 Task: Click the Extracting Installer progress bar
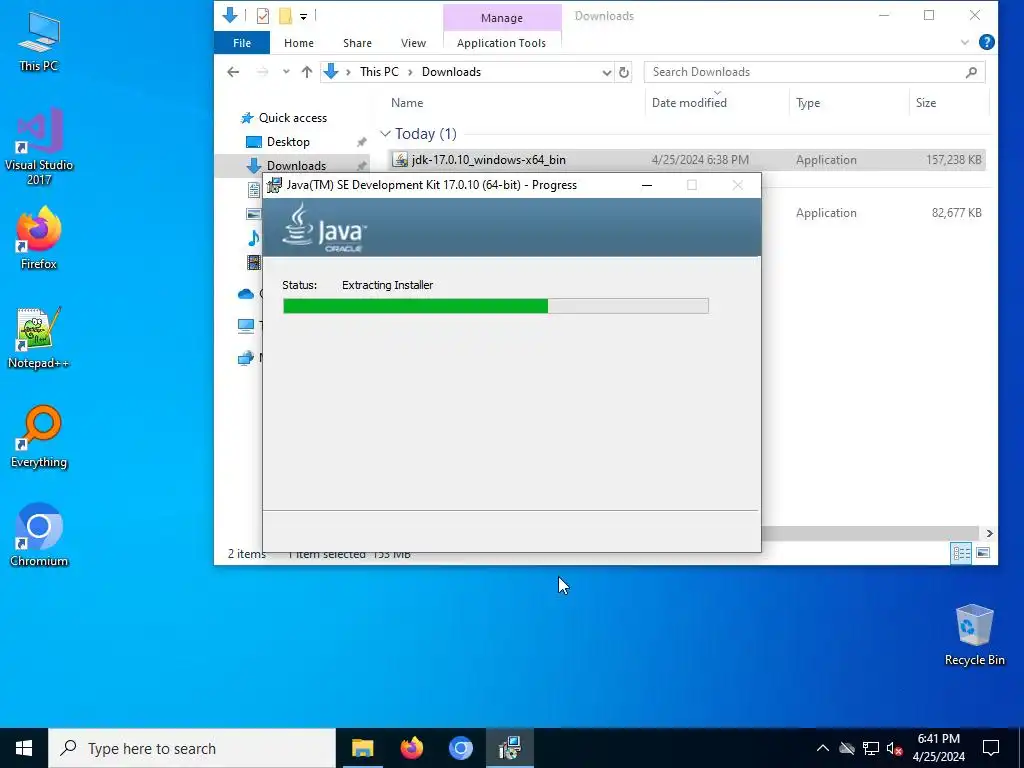click(x=496, y=306)
